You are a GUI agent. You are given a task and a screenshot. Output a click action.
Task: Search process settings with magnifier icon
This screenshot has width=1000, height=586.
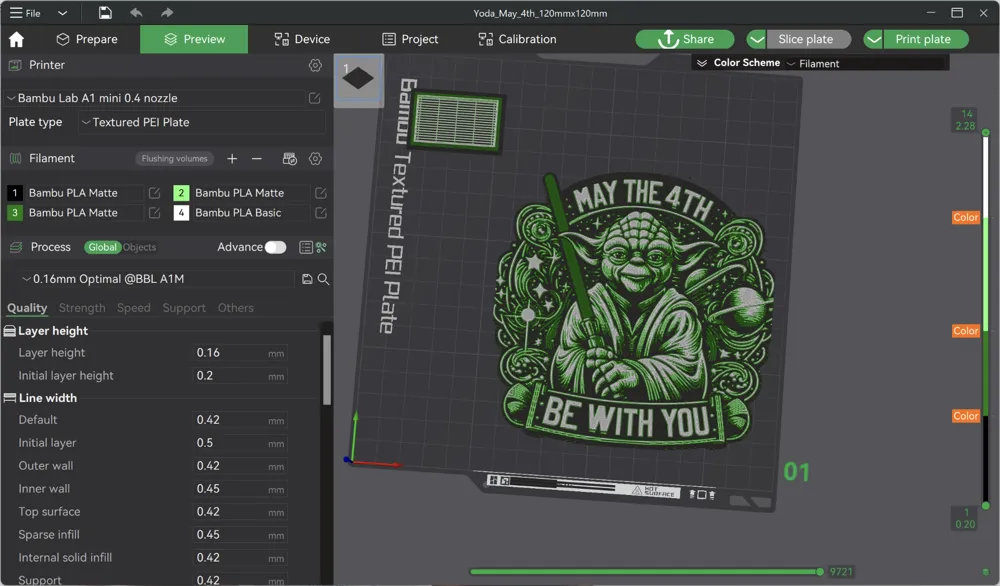[323, 279]
